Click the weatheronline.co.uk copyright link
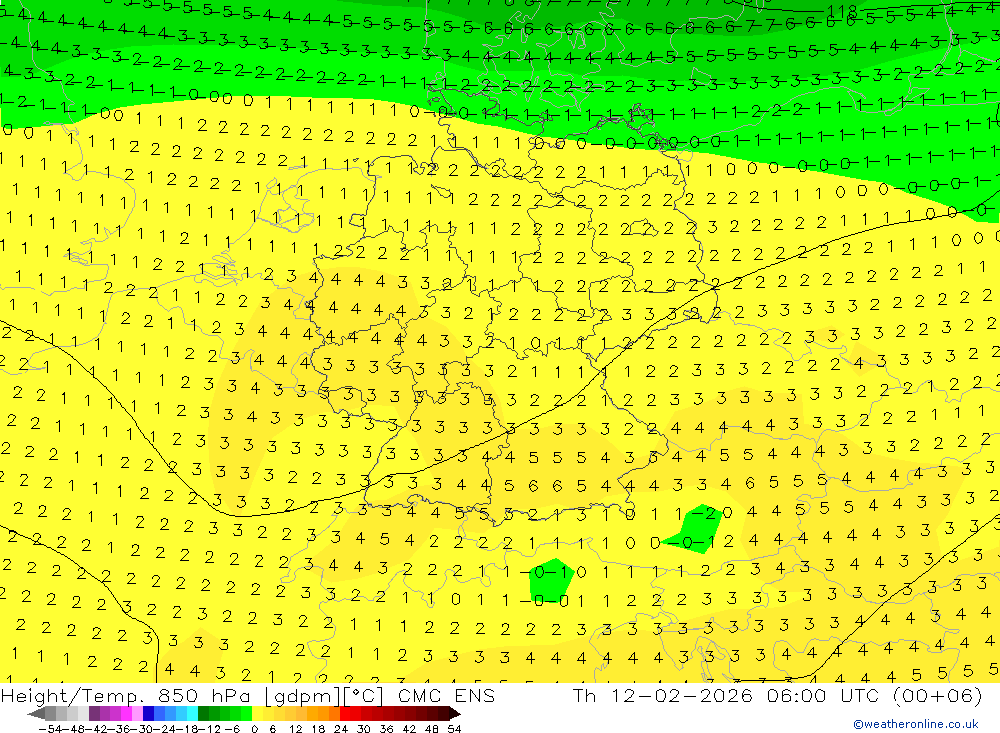The width and height of the screenshot is (1000, 733). pyautogui.click(x=916, y=724)
